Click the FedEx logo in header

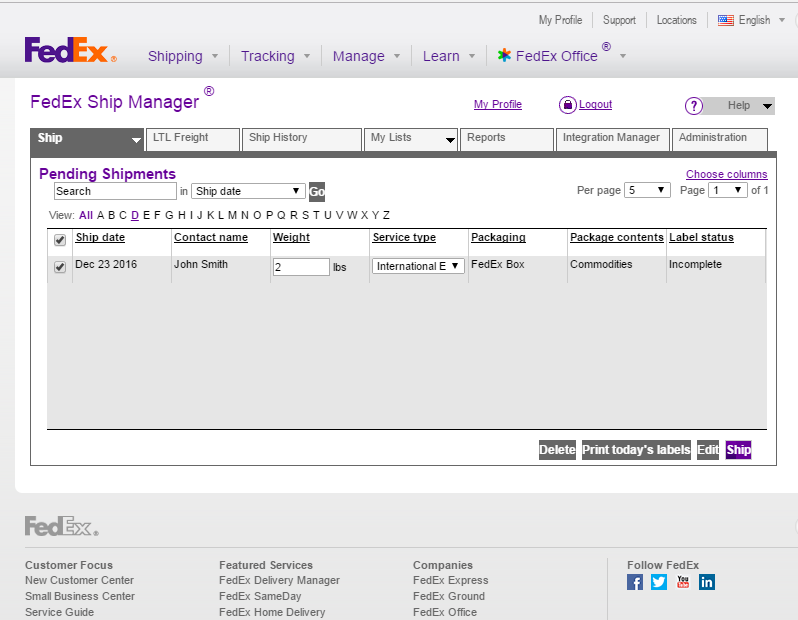point(70,50)
